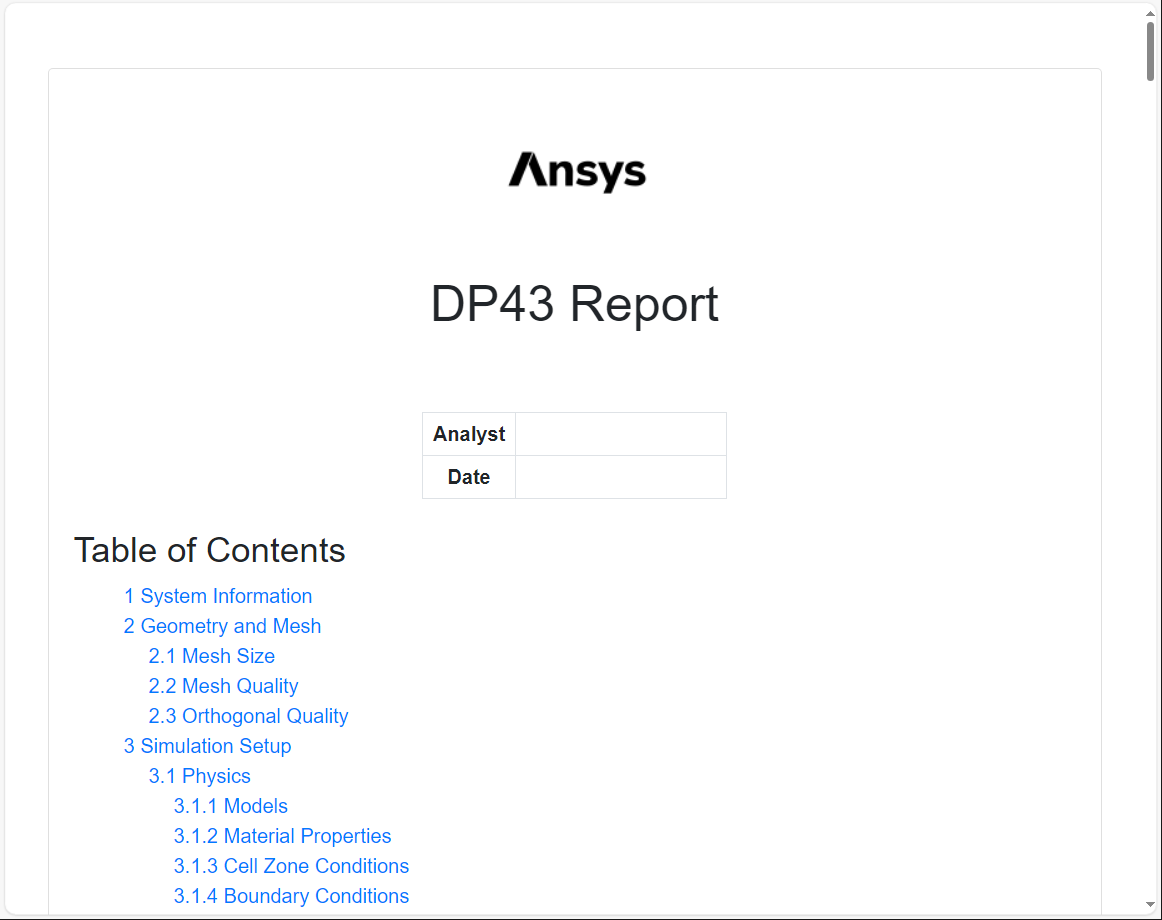Screen dimensions: 1162x920
Task: Click the Date table header cell
Action: 468,477
